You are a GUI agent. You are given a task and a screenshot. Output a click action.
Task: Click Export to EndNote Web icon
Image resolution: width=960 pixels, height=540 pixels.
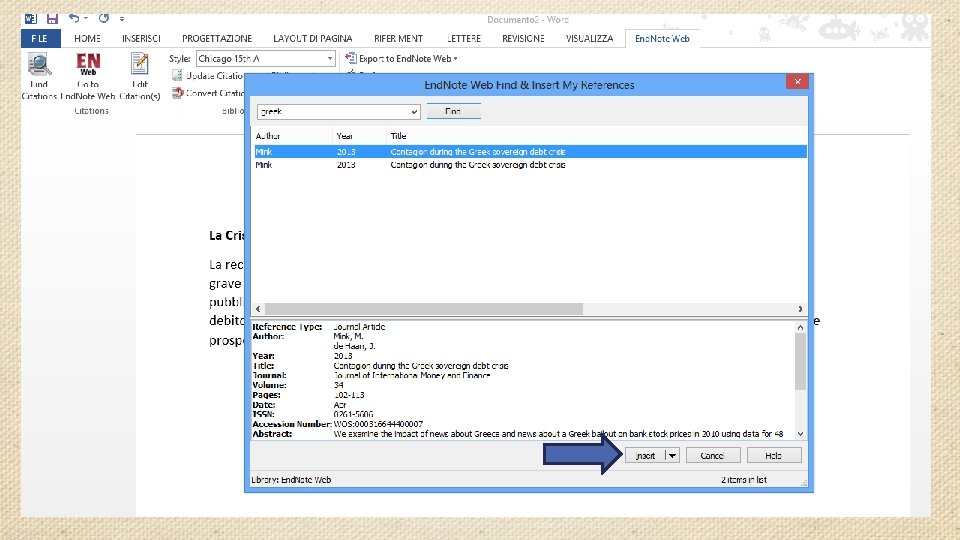(351, 58)
